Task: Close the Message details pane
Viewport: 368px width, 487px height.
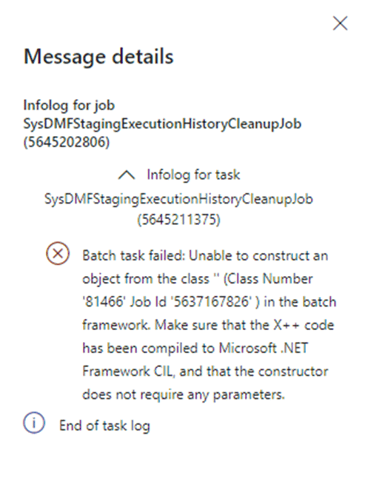Action: (x=340, y=23)
